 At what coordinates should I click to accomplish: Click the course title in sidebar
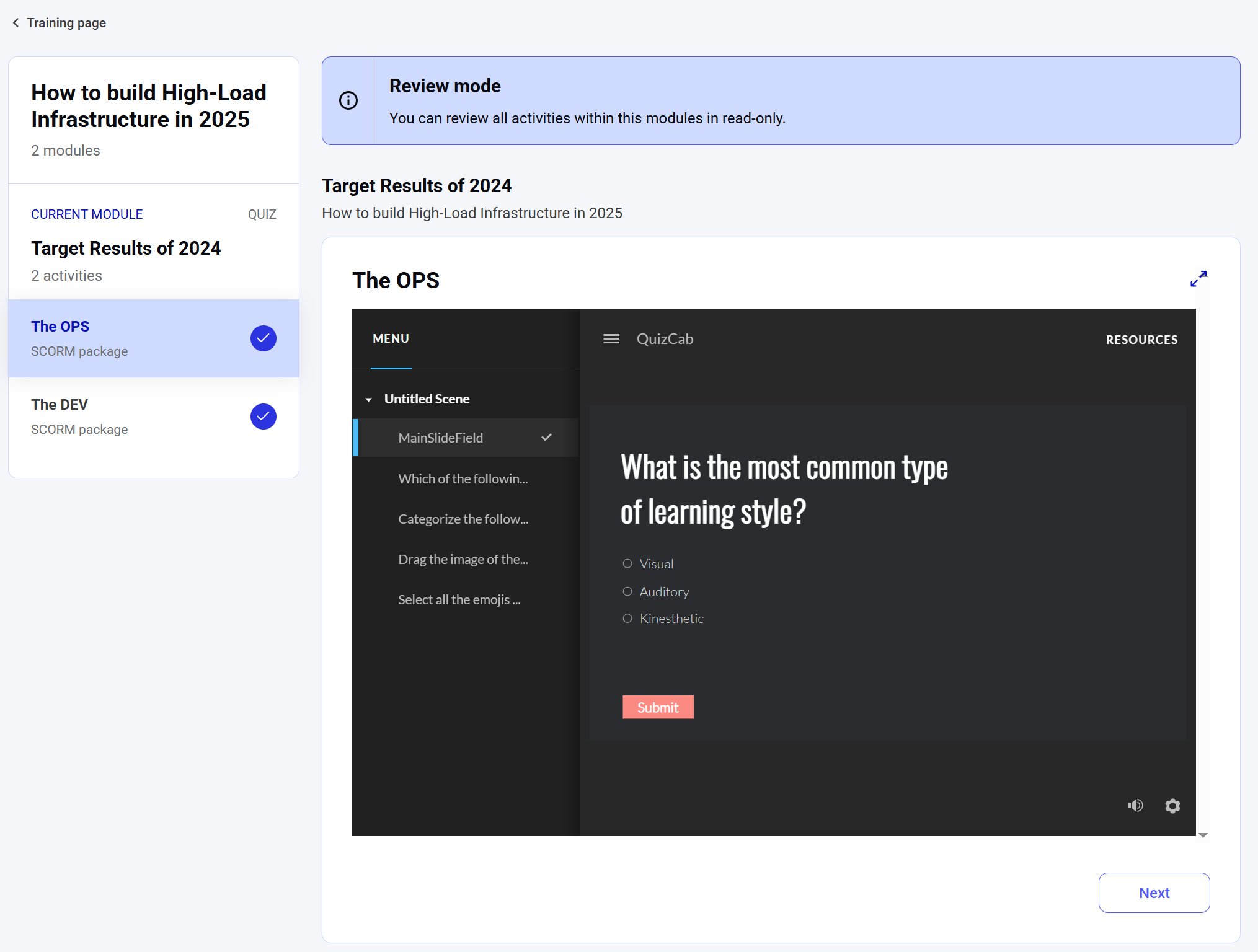tap(149, 106)
